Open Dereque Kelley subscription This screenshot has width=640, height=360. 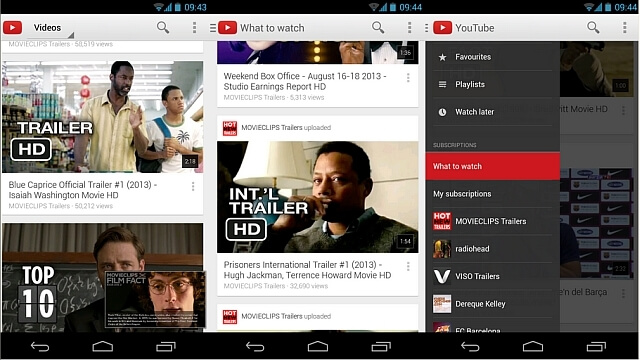point(493,304)
